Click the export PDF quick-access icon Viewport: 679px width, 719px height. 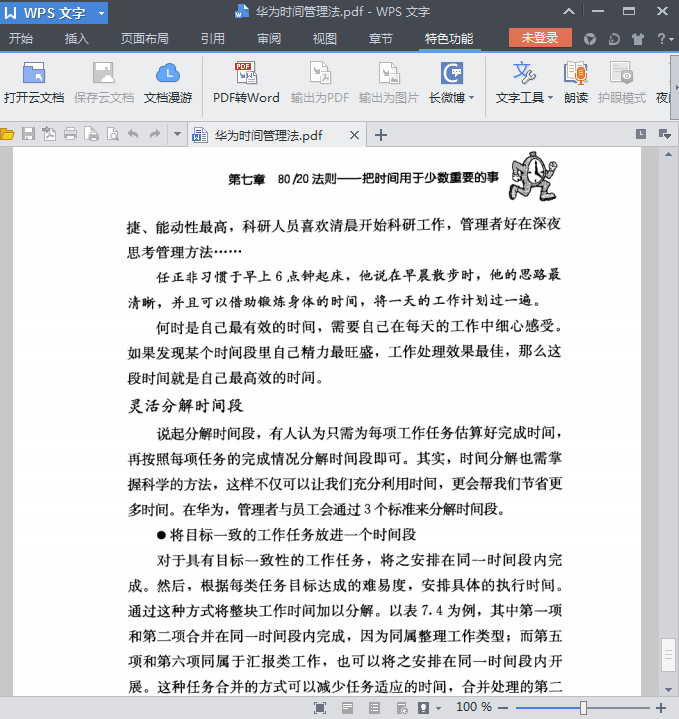(49, 134)
